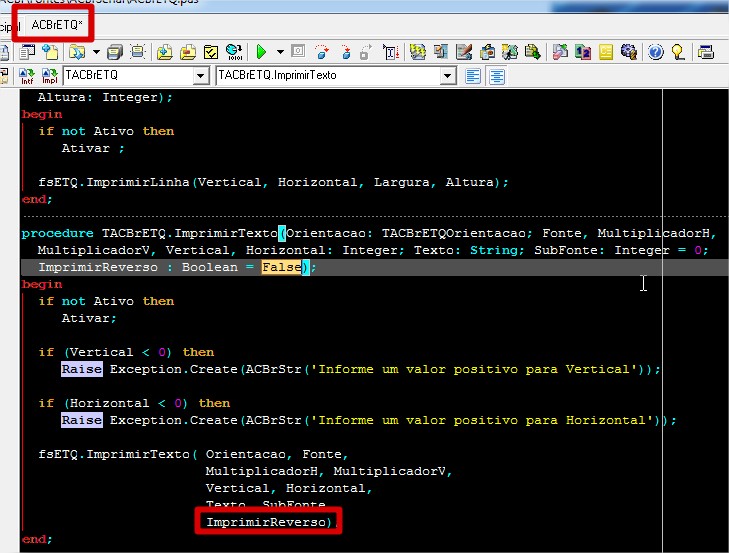The image size is (729, 553).
Task: Click the eraser document cleanup icon
Action: pos(560,52)
